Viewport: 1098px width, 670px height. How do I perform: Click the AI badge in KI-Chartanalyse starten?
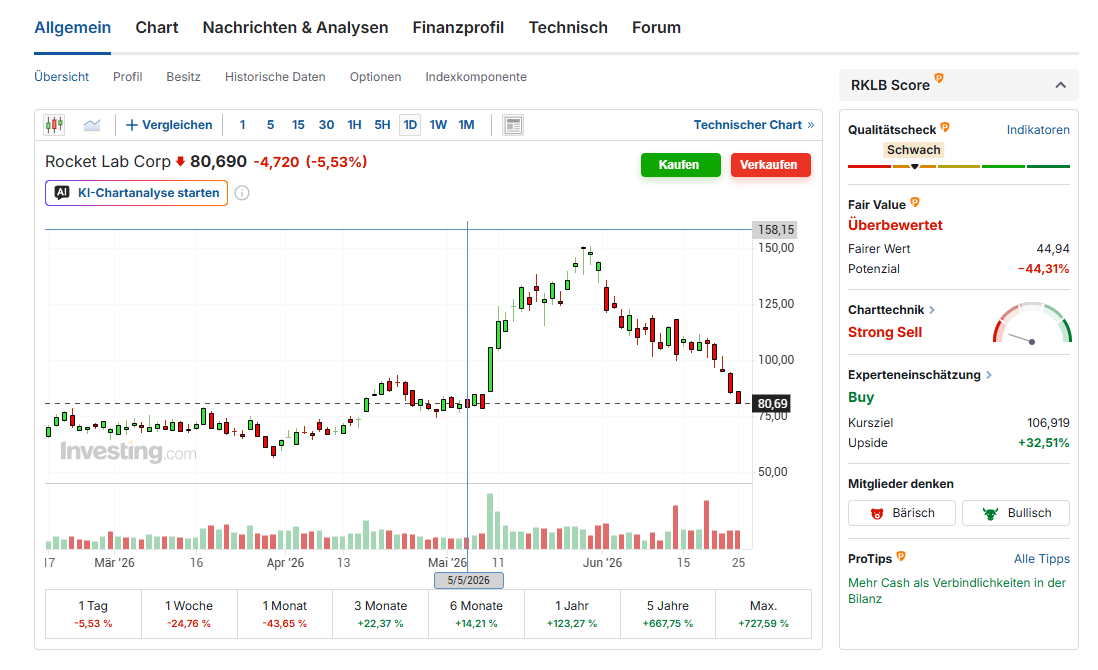coord(62,193)
